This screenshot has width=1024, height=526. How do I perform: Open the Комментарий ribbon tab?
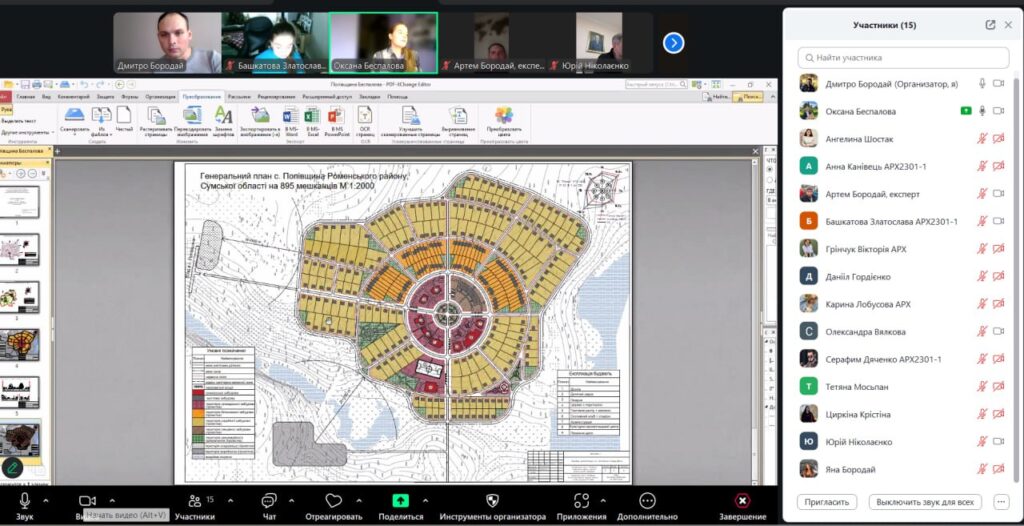72,96
